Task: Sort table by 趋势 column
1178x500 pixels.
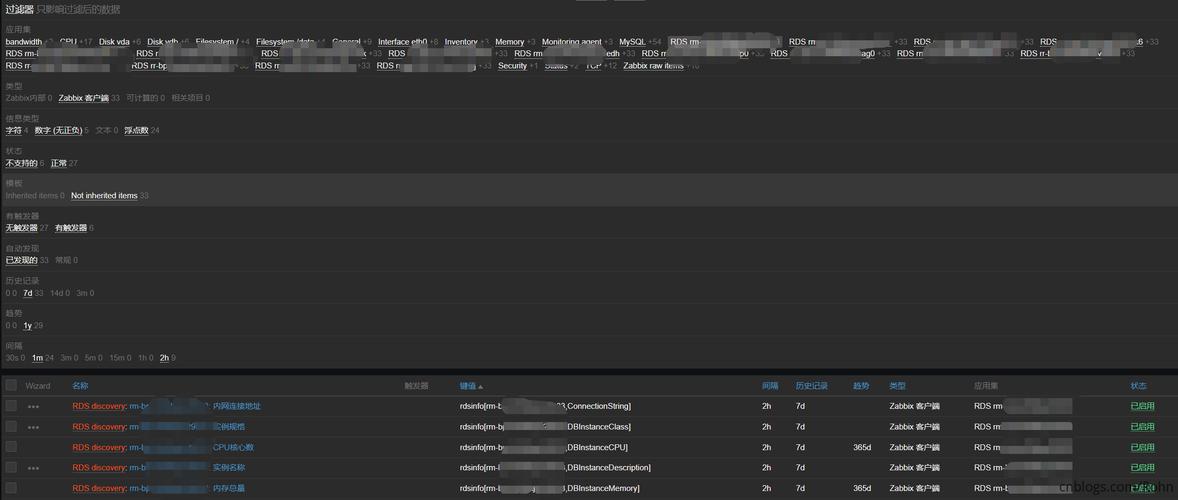Action: pyautogui.click(x=861, y=386)
